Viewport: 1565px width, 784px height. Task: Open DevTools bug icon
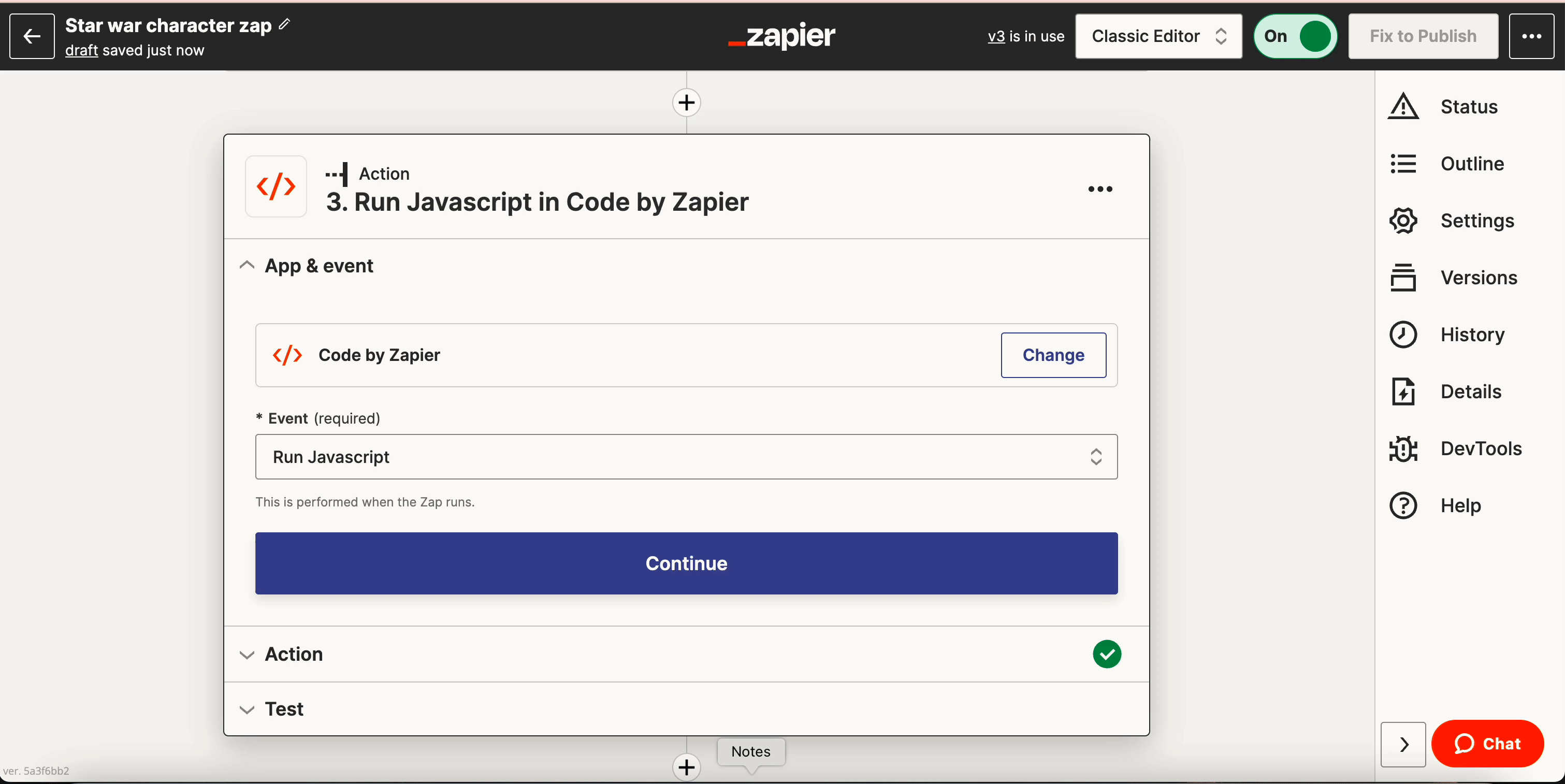click(x=1403, y=449)
